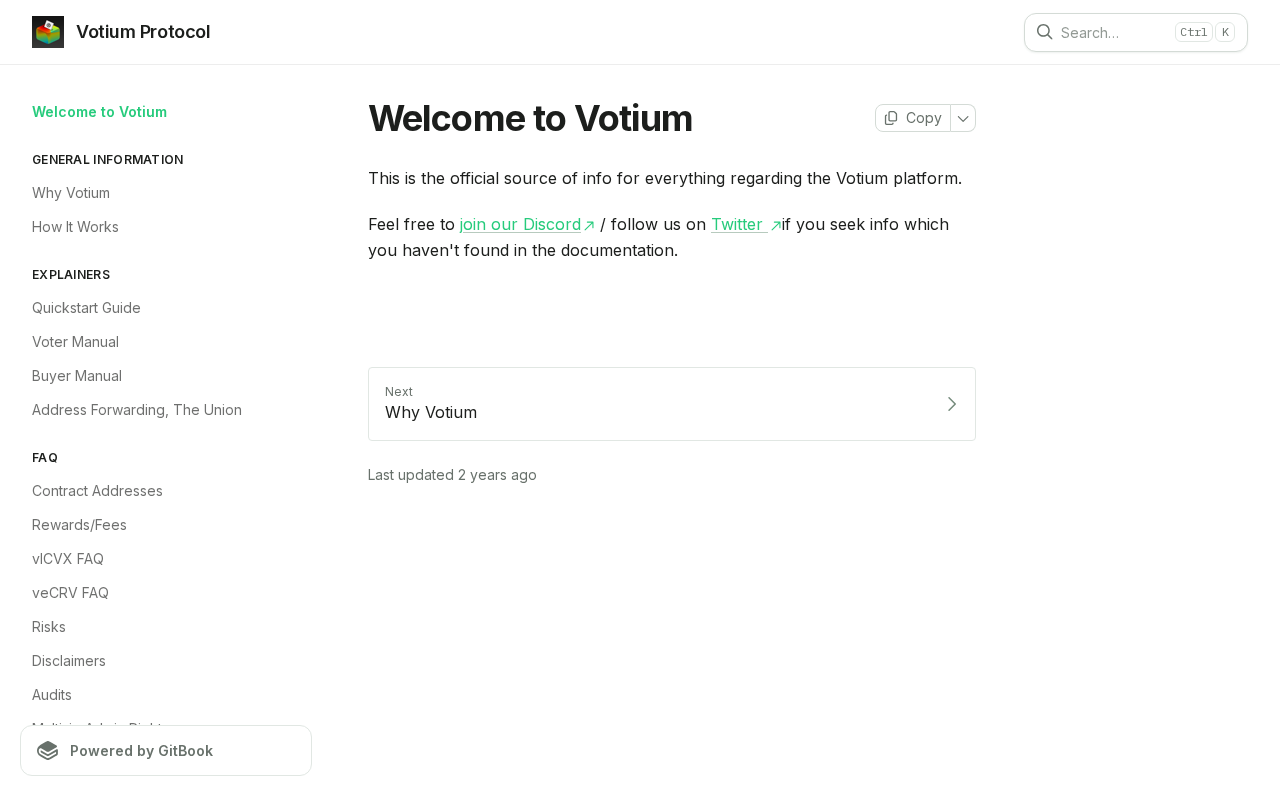Click the Votium Protocol logo icon
Image resolution: width=1280 pixels, height=800 pixels.
(48, 32)
